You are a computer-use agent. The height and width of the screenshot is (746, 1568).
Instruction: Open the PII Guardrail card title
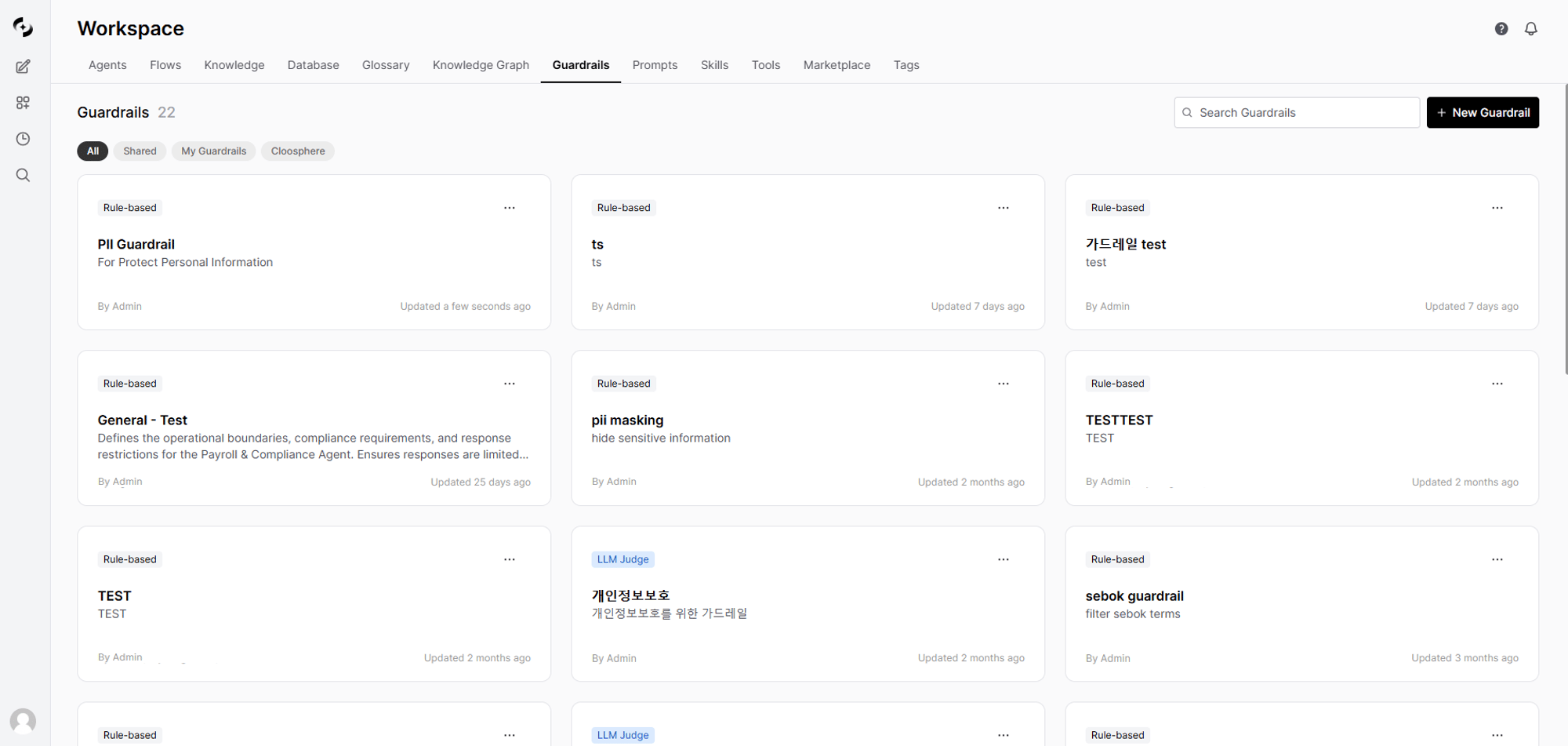[x=136, y=245]
